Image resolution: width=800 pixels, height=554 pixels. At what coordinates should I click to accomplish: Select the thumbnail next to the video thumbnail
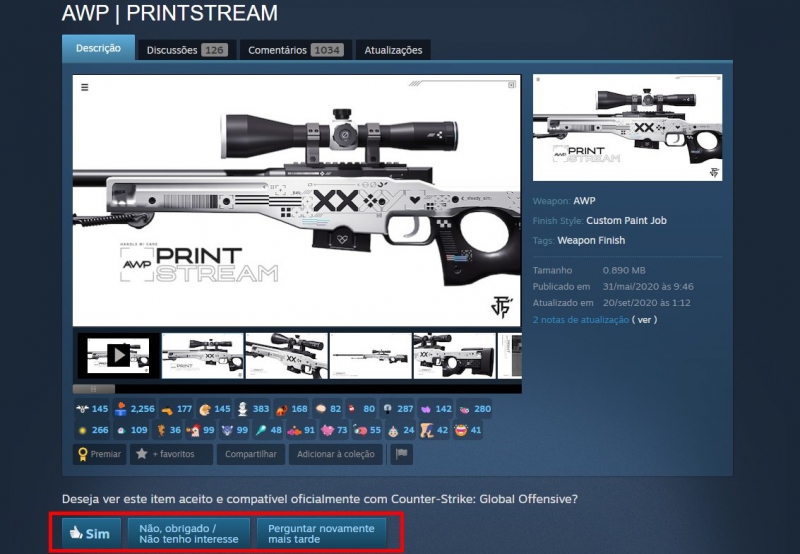coord(203,355)
